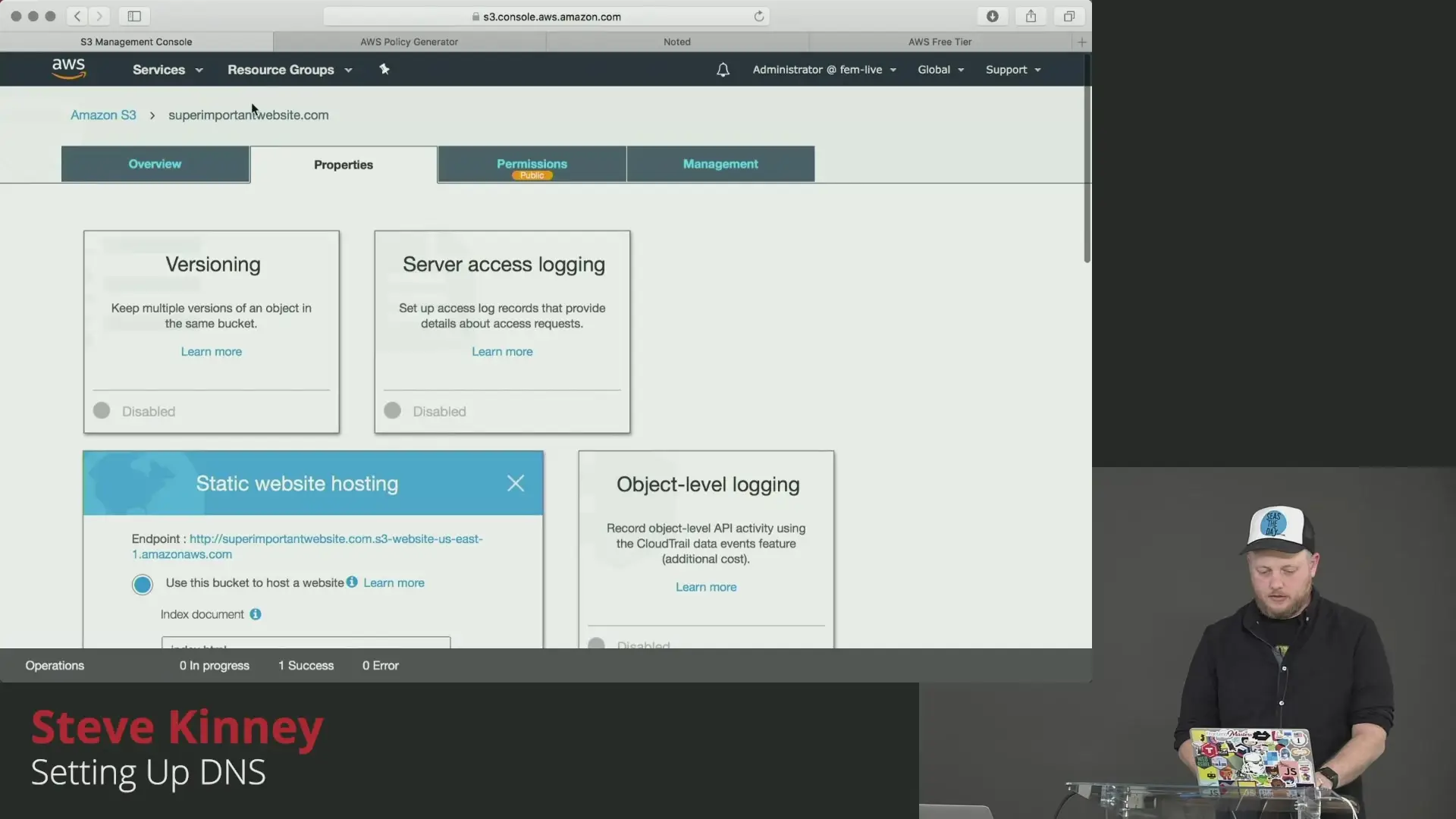Open the Support dropdown menu
The image size is (1456, 819).
coord(1013,70)
